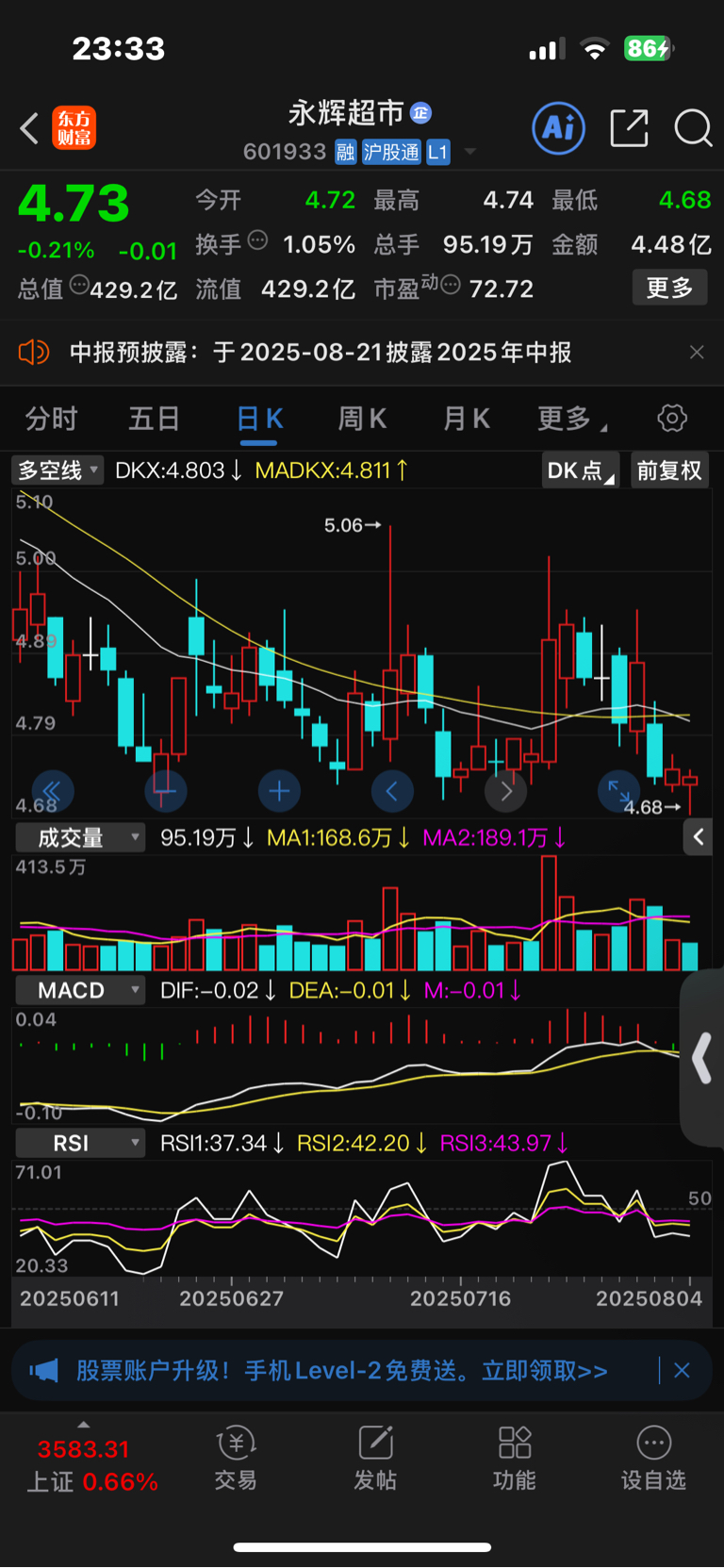
Task: Open the 中报预披露 announcement text
Action: [321, 353]
